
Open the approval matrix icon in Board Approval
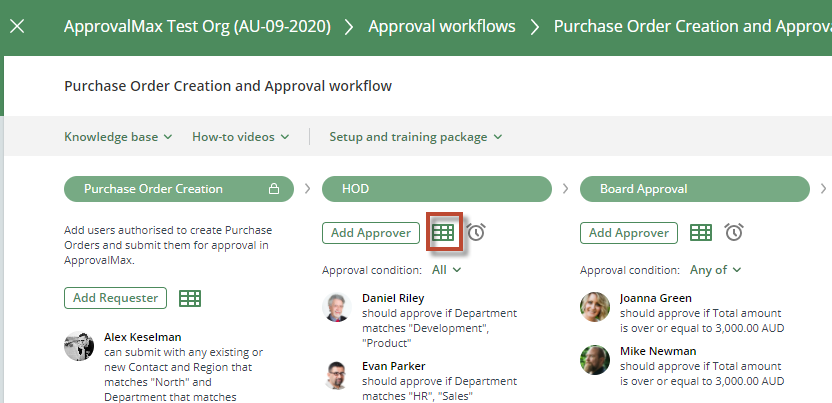701,232
